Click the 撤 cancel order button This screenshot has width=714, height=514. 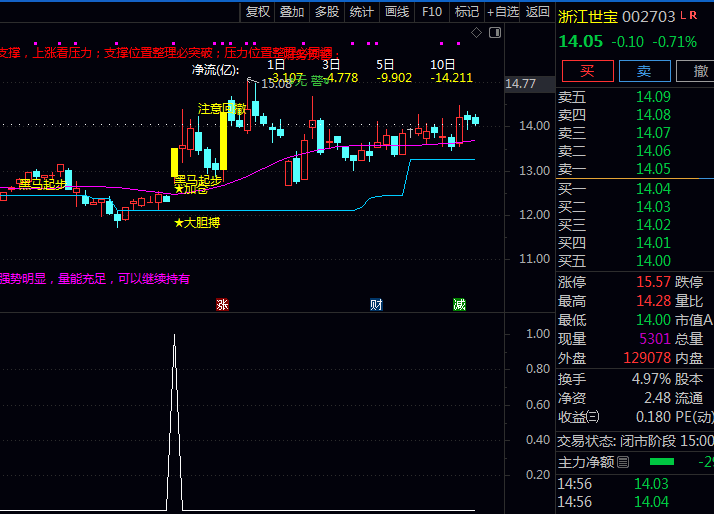click(x=697, y=71)
